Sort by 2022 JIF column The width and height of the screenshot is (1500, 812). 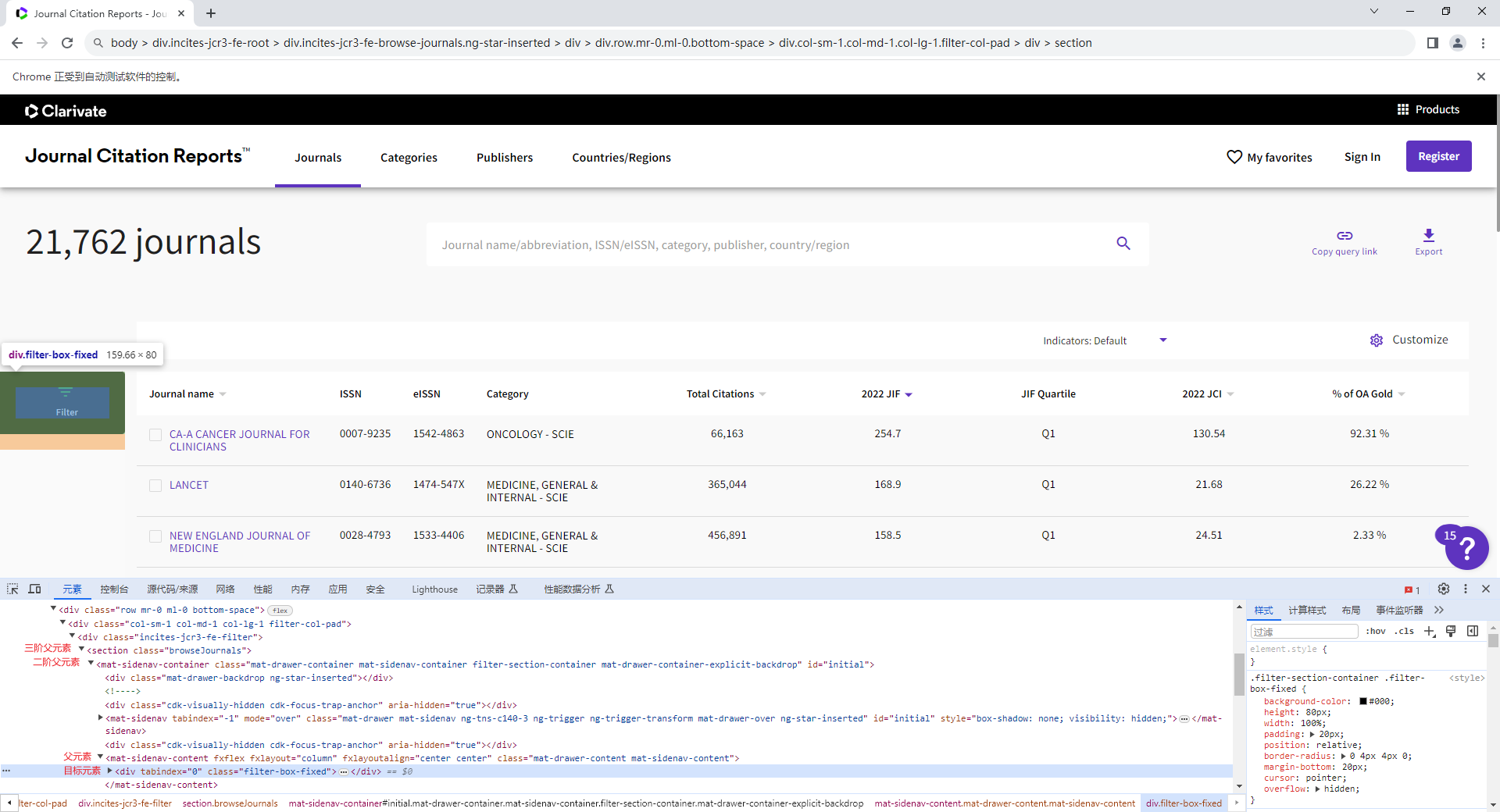pos(887,394)
